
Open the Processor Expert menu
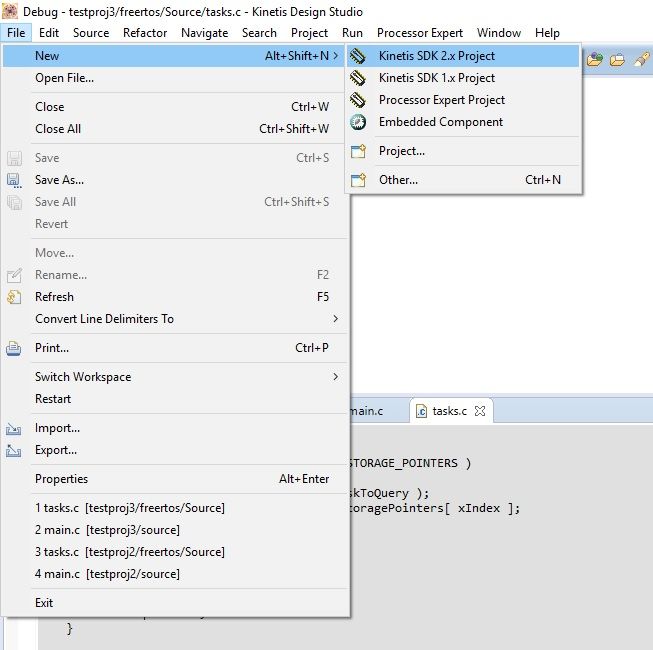coord(420,33)
